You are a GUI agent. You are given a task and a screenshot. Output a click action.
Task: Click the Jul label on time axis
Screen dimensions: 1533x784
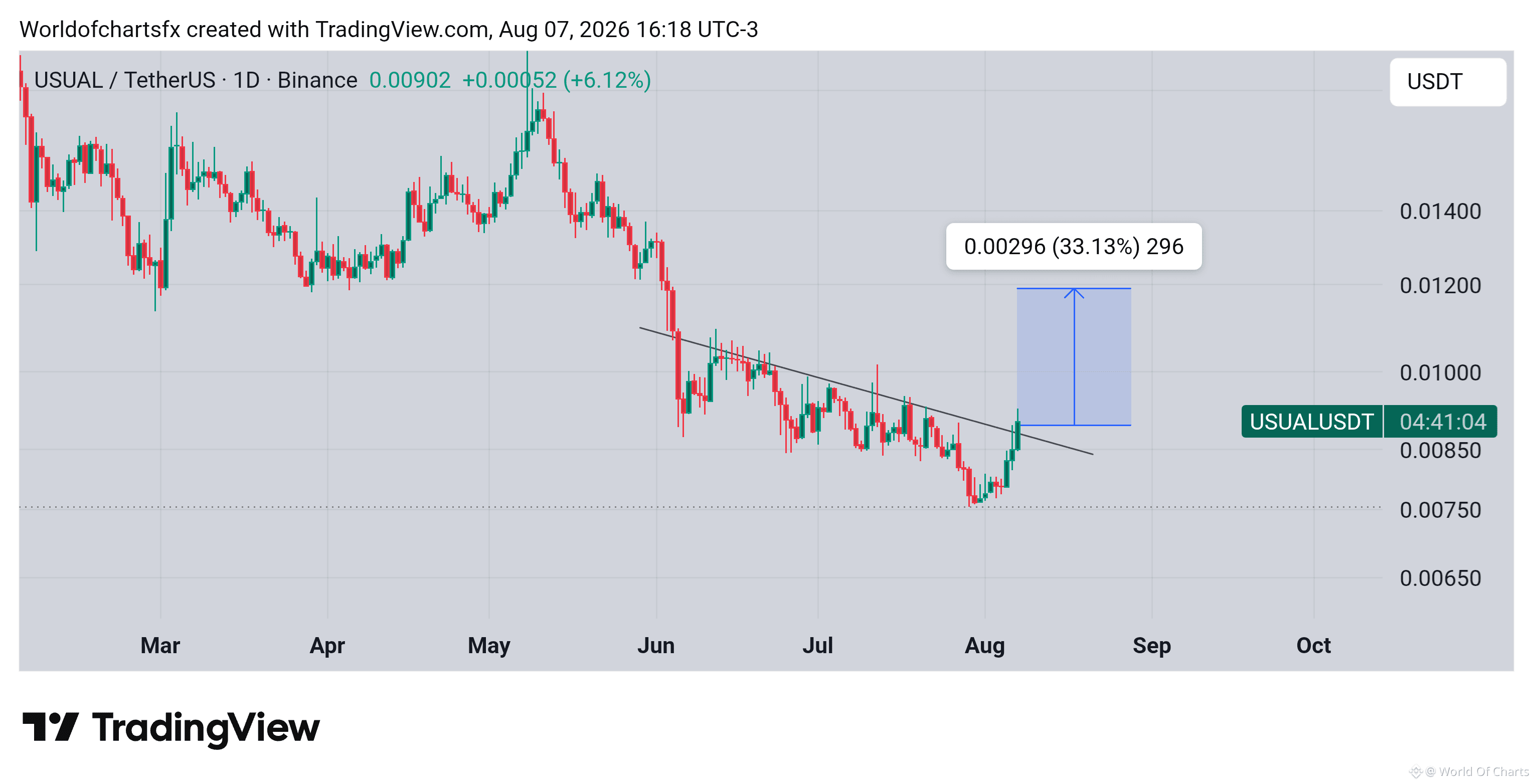click(x=818, y=646)
